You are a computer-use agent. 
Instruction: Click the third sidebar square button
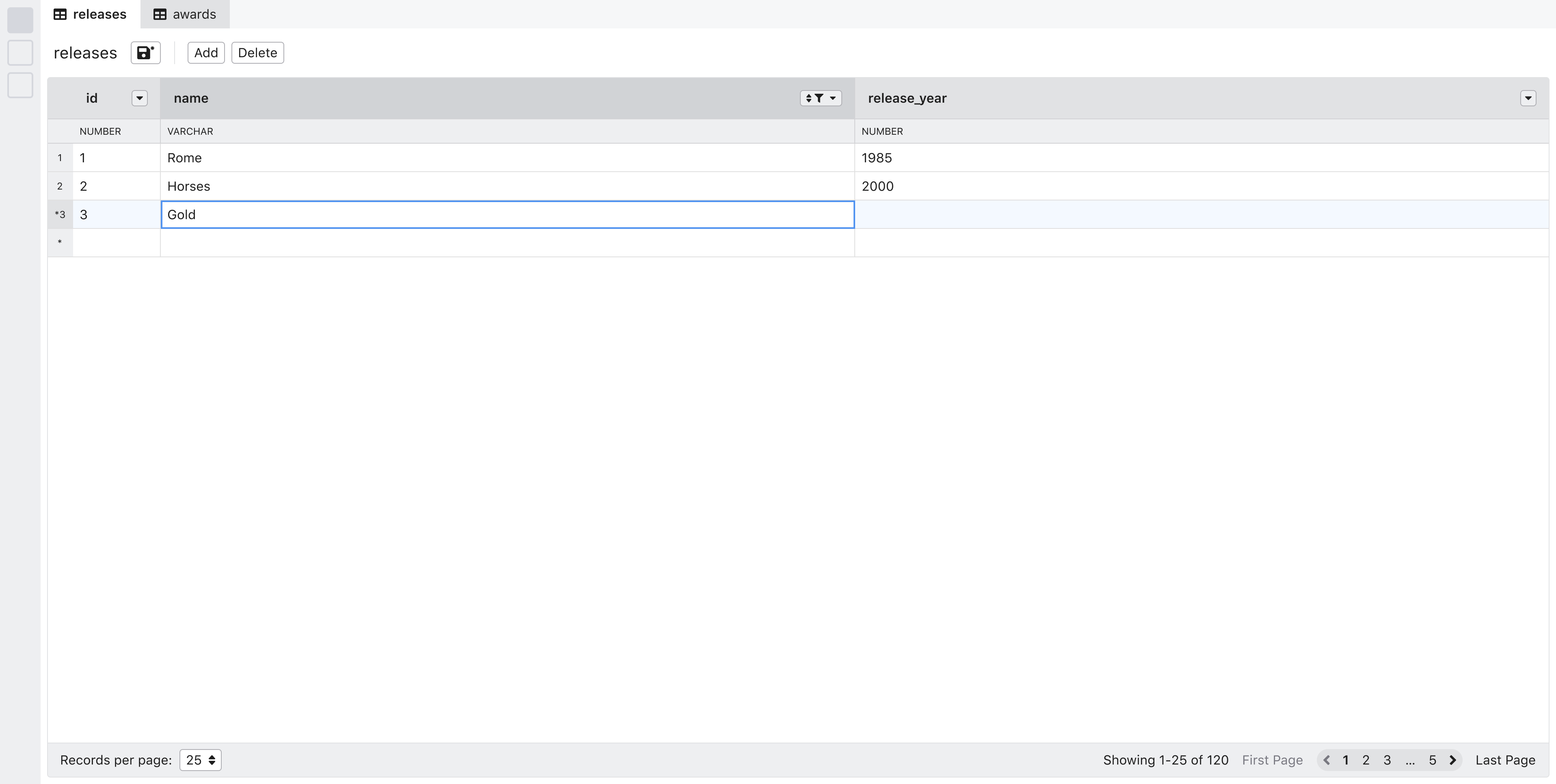(x=20, y=85)
